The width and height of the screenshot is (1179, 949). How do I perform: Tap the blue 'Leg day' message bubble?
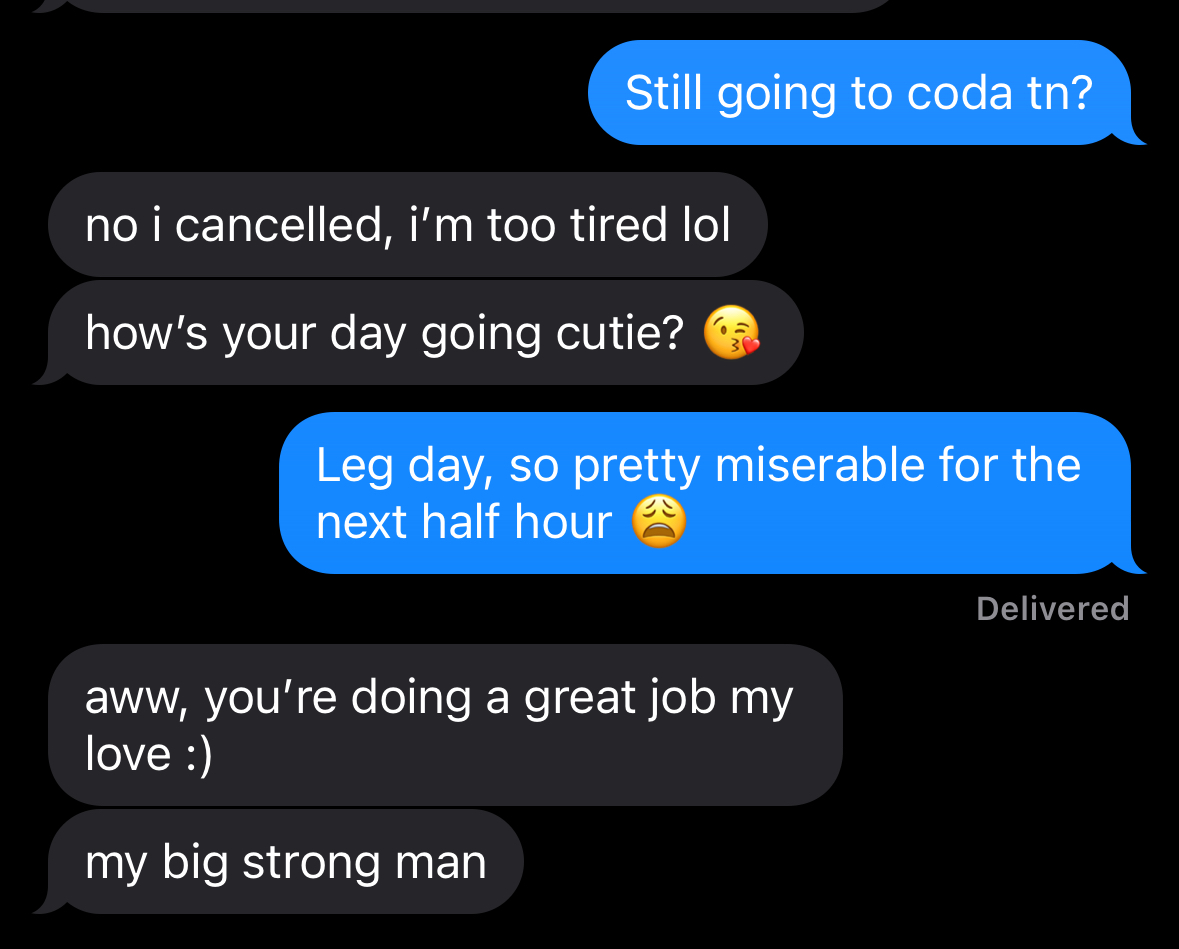click(x=703, y=493)
